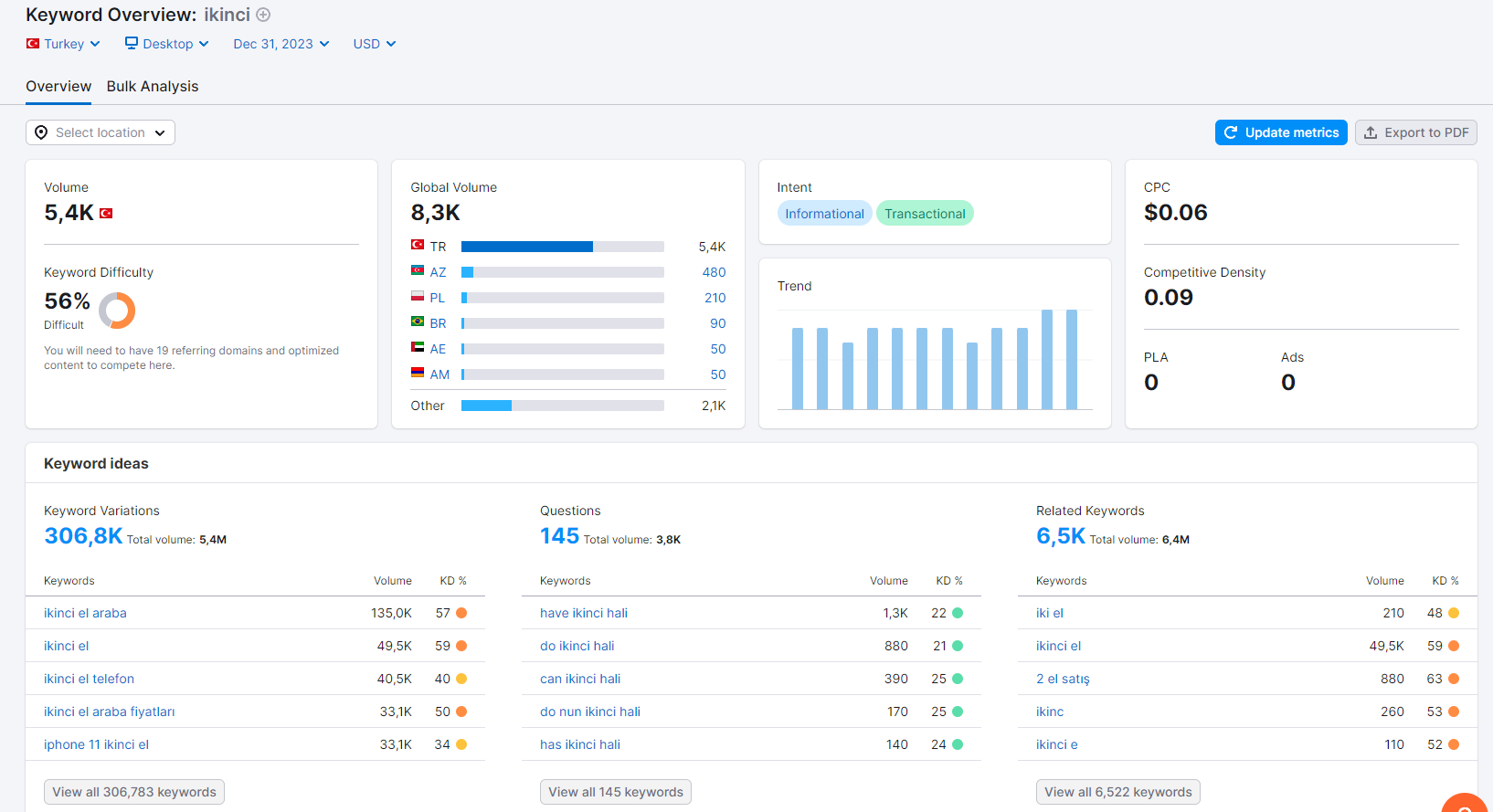
Task: Select the Overview tab
Action: point(58,86)
